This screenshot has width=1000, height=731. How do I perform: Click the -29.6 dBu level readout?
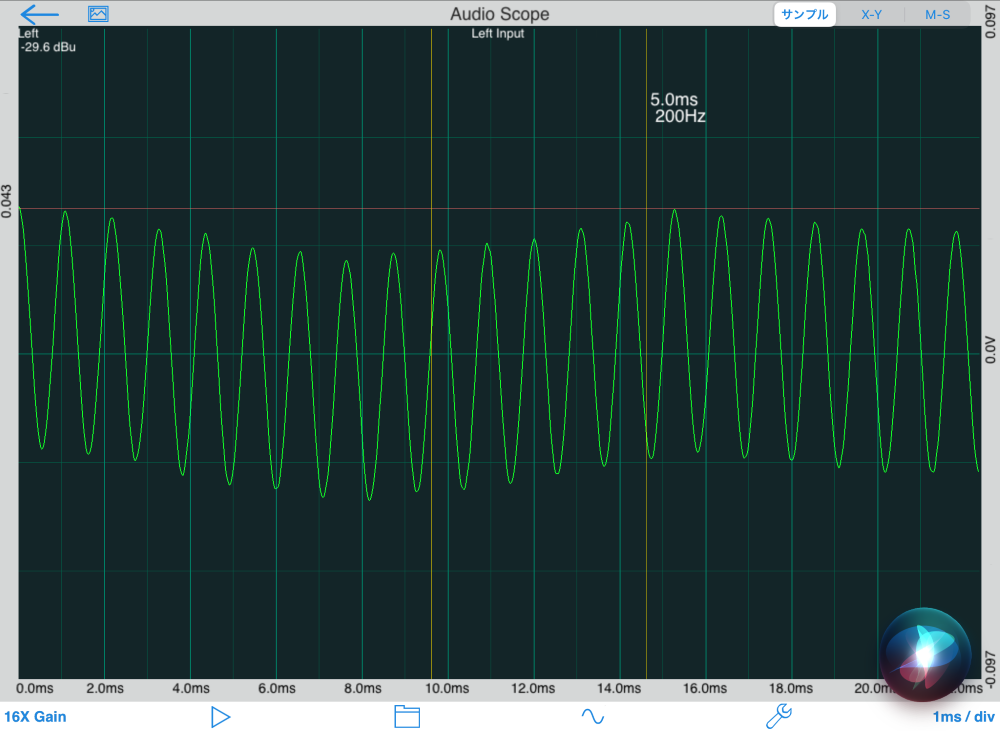pos(48,46)
